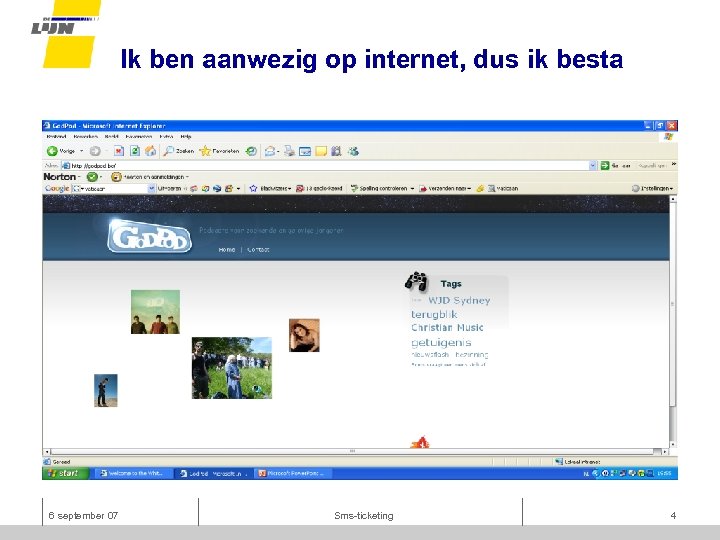The image size is (720, 540).
Task: Click the GodPod logo
Action: (149, 236)
